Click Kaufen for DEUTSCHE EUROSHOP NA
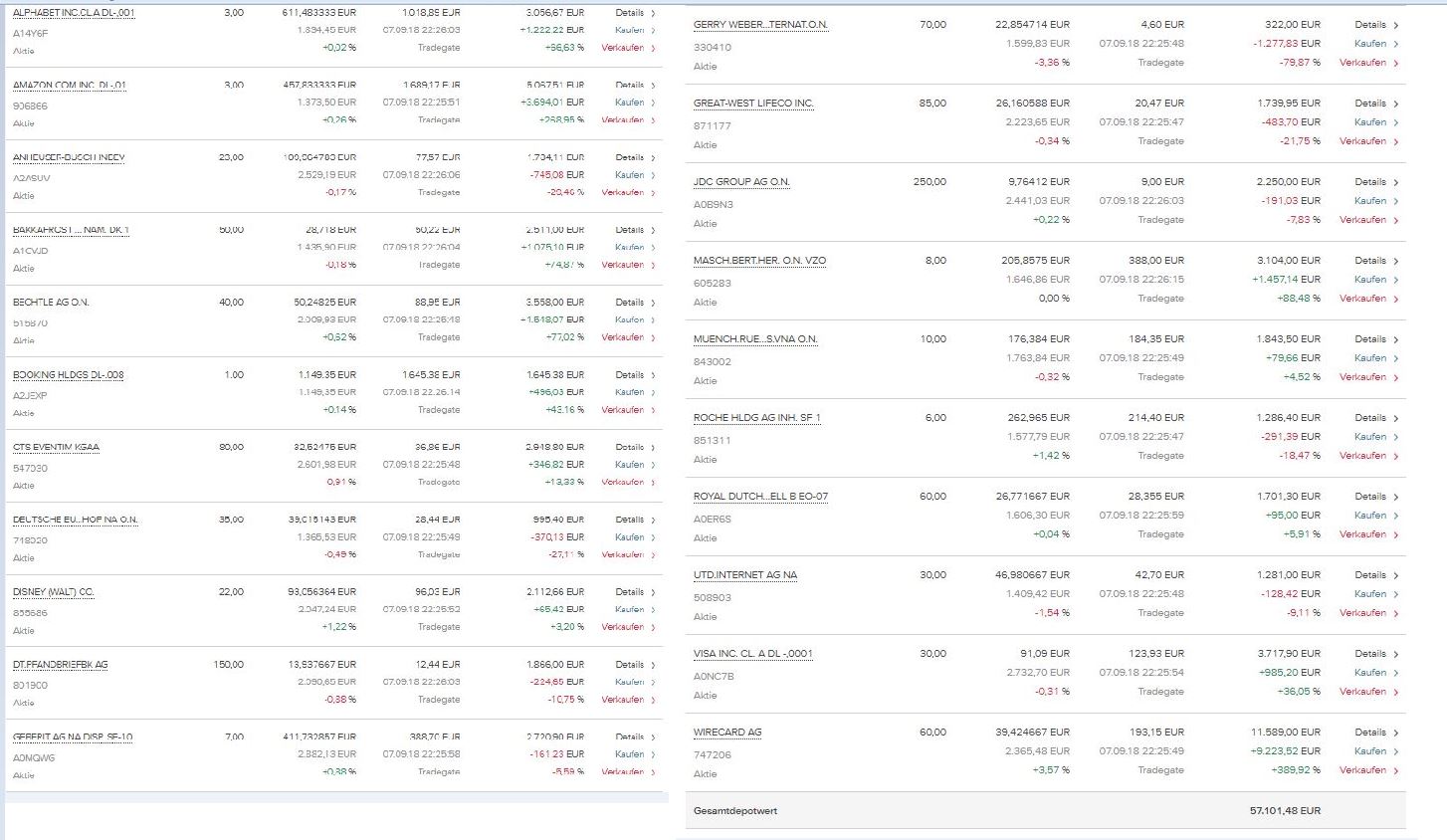Image resolution: width=1447 pixels, height=840 pixels. [x=629, y=537]
